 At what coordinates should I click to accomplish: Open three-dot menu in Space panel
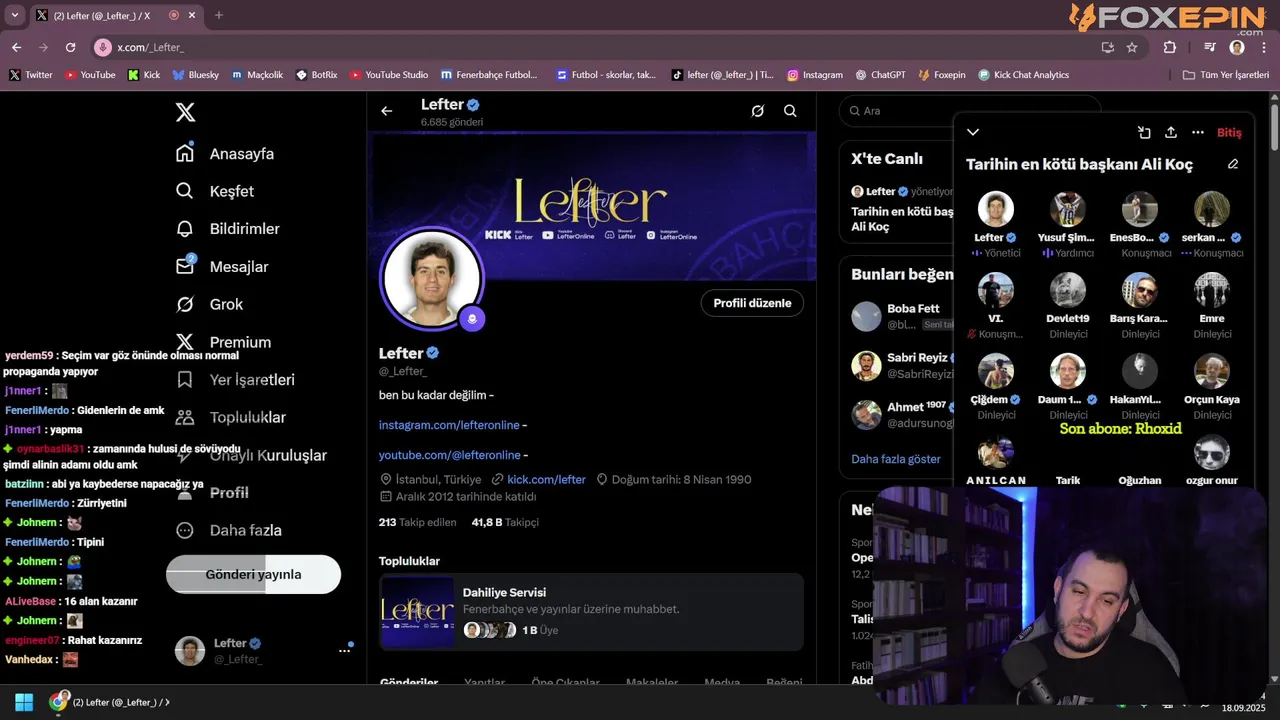[1198, 132]
